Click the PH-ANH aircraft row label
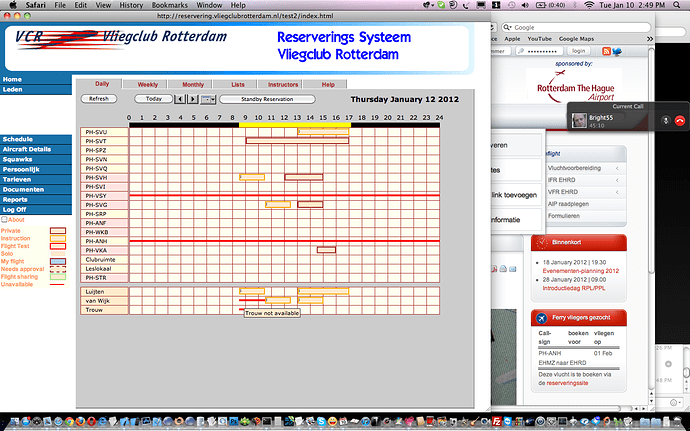 (x=104, y=241)
